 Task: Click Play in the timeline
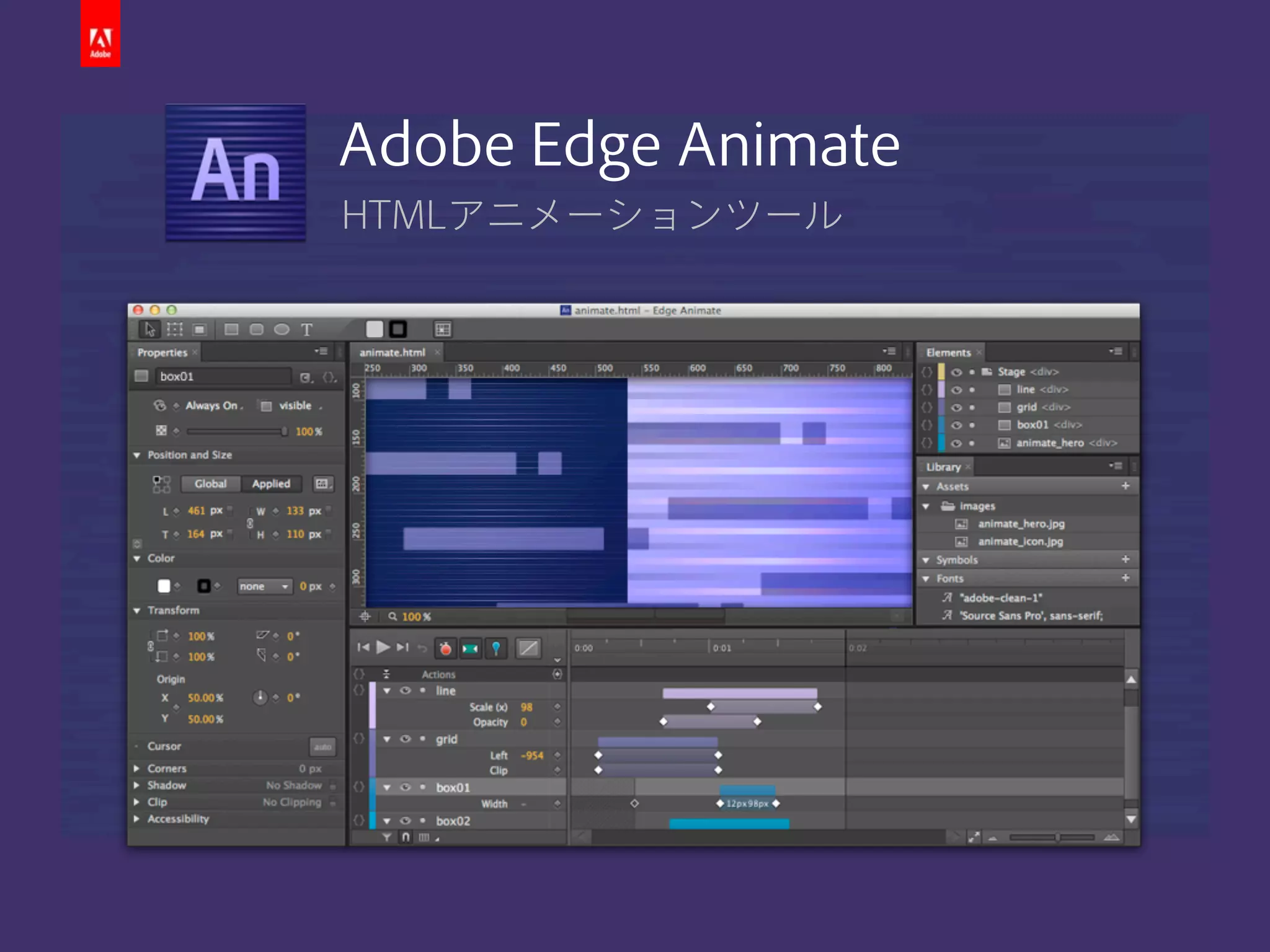click(383, 647)
